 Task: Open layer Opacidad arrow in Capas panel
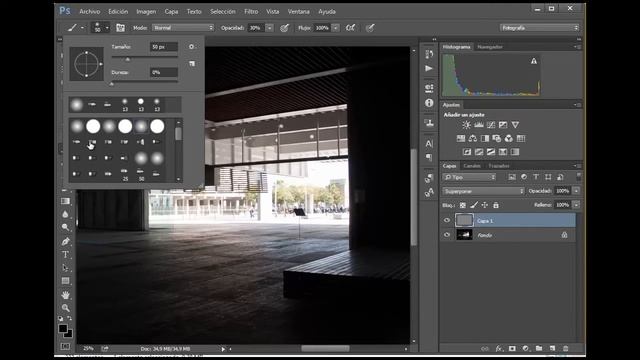[576, 191]
